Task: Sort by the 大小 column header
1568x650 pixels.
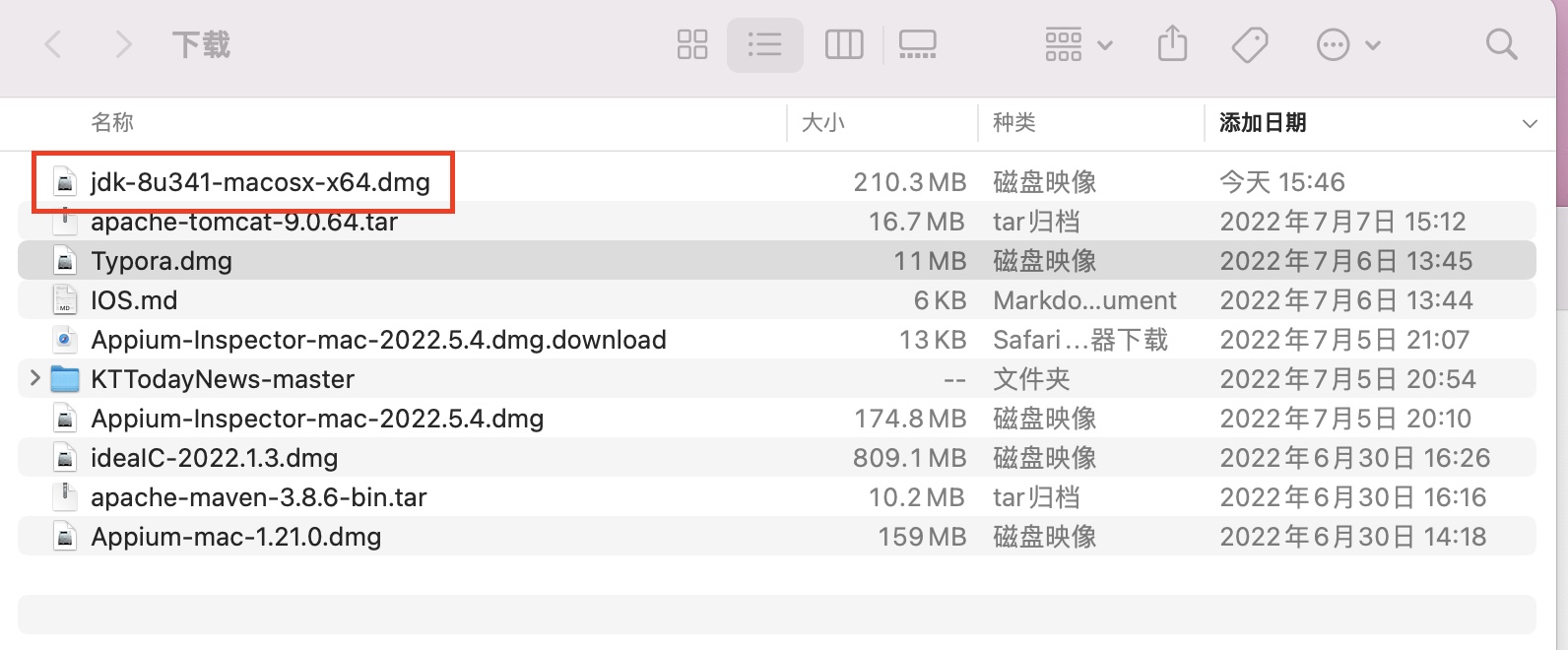Action: [823, 123]
